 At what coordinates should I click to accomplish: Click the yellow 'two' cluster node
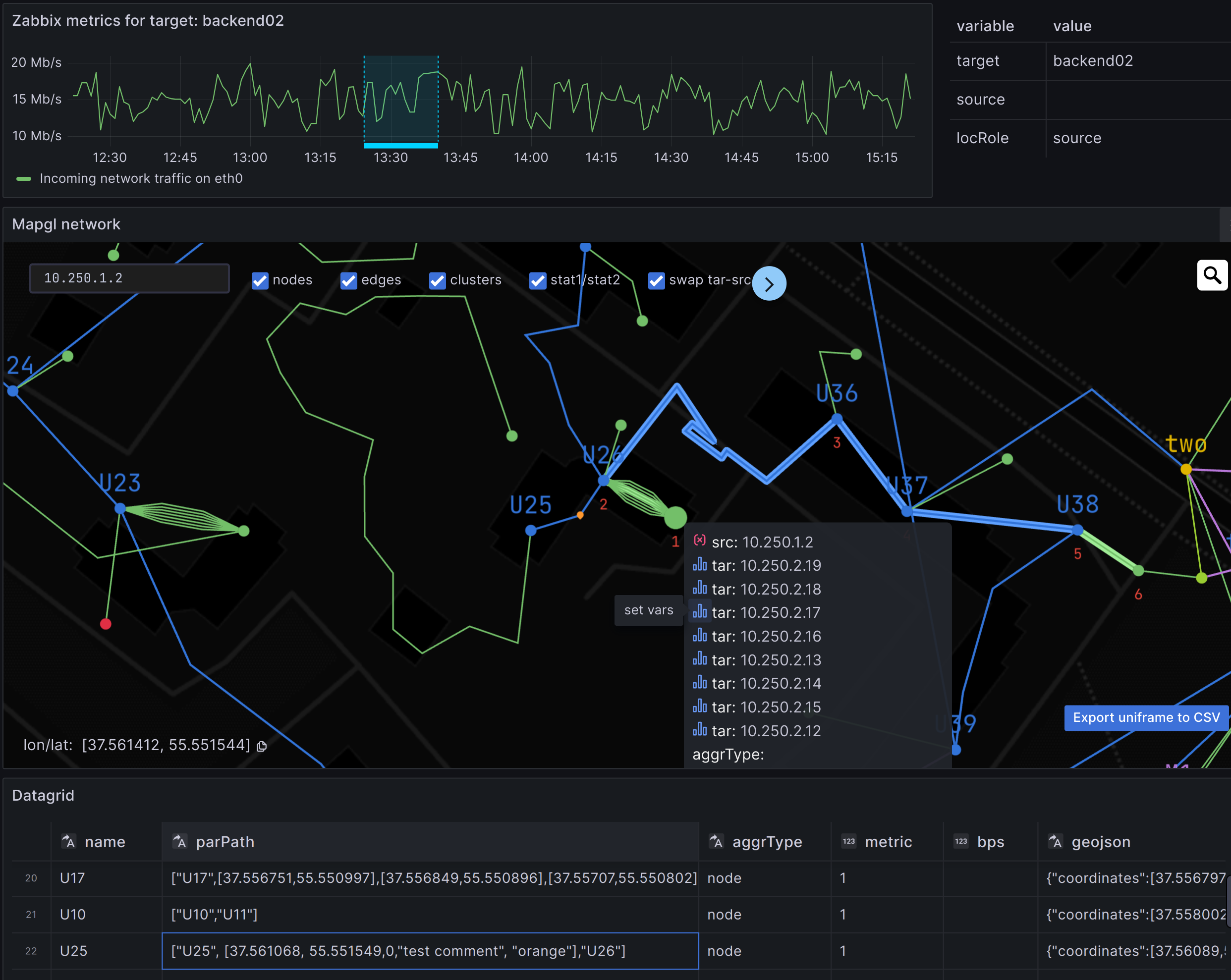(1186, 469)
